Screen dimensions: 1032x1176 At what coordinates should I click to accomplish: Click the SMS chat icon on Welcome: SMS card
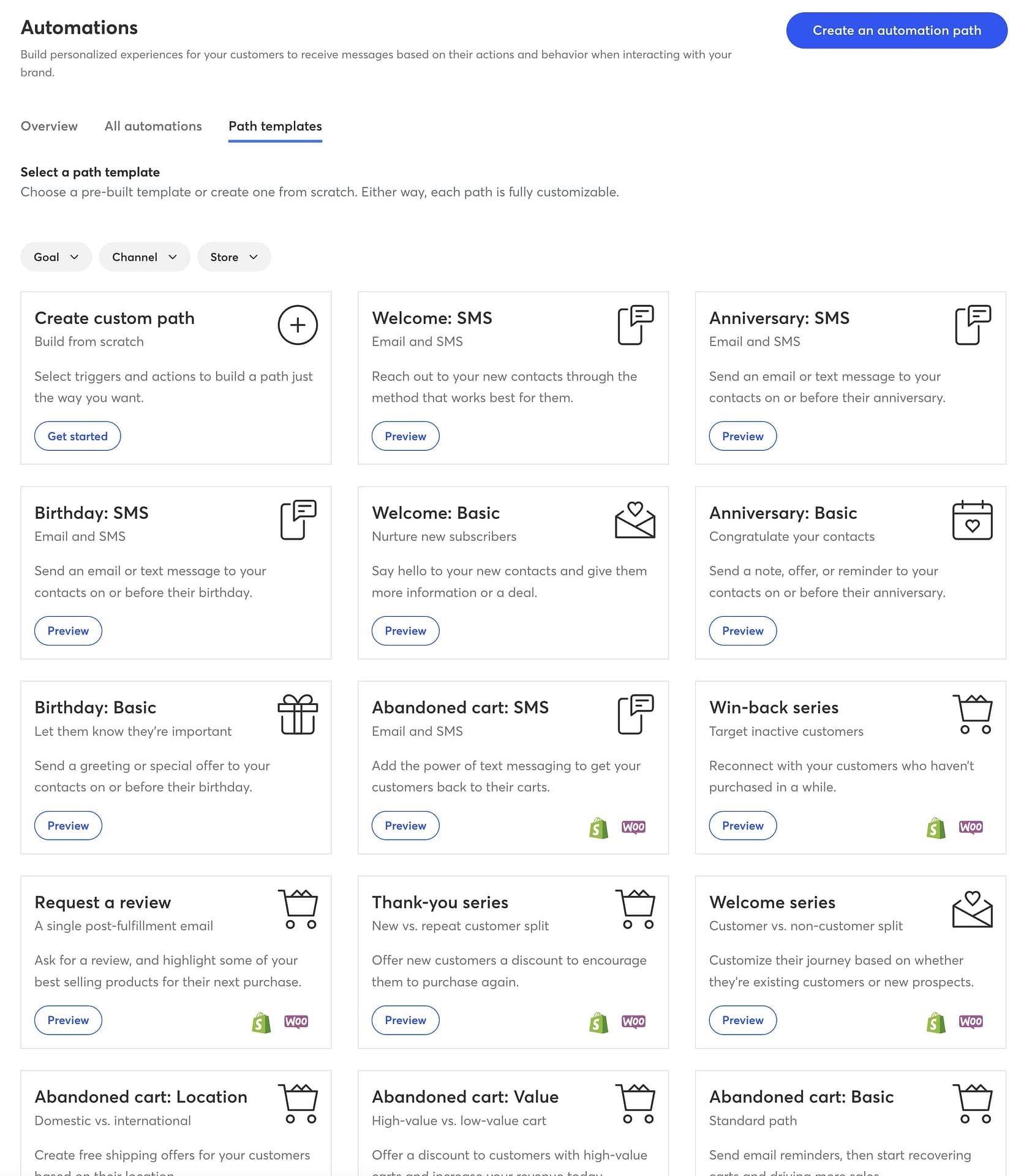point(636,326)
